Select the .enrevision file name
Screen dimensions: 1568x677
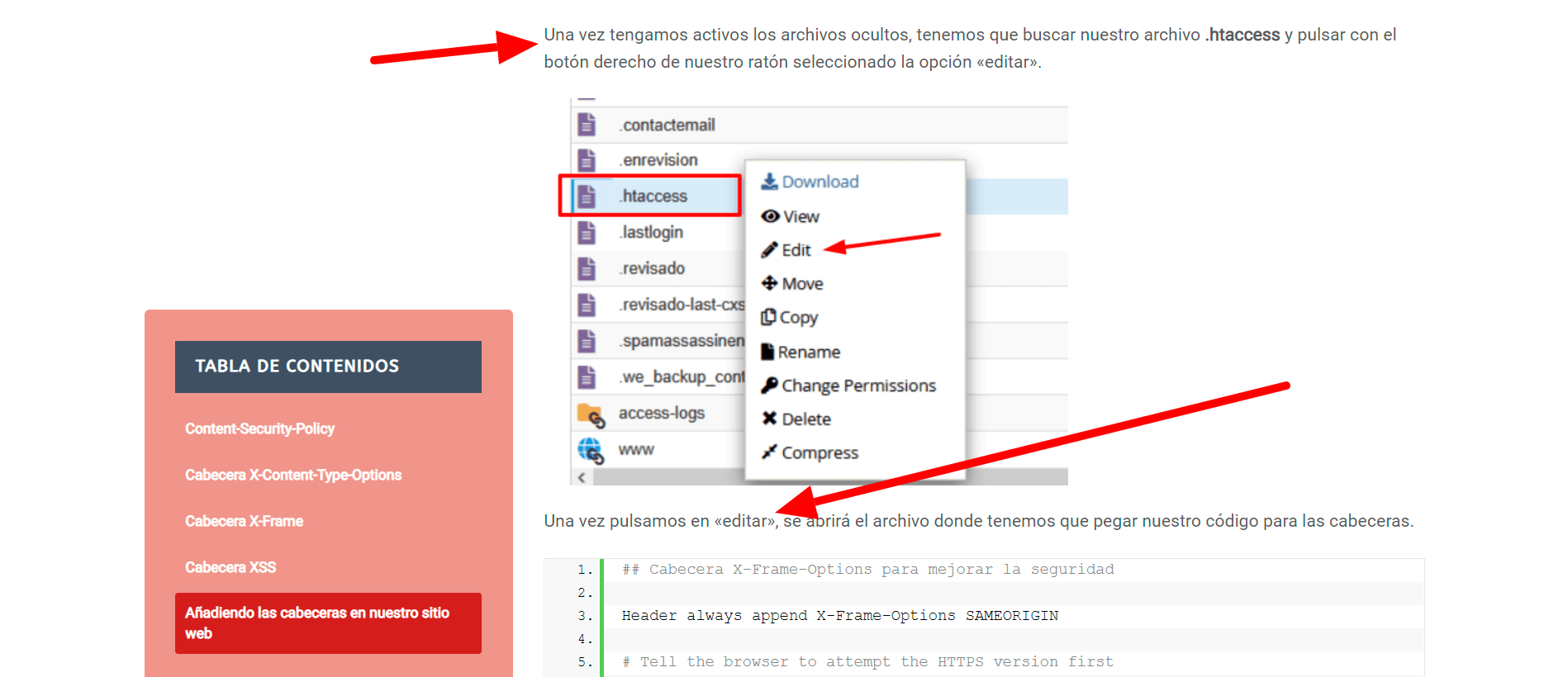[658, 160]
